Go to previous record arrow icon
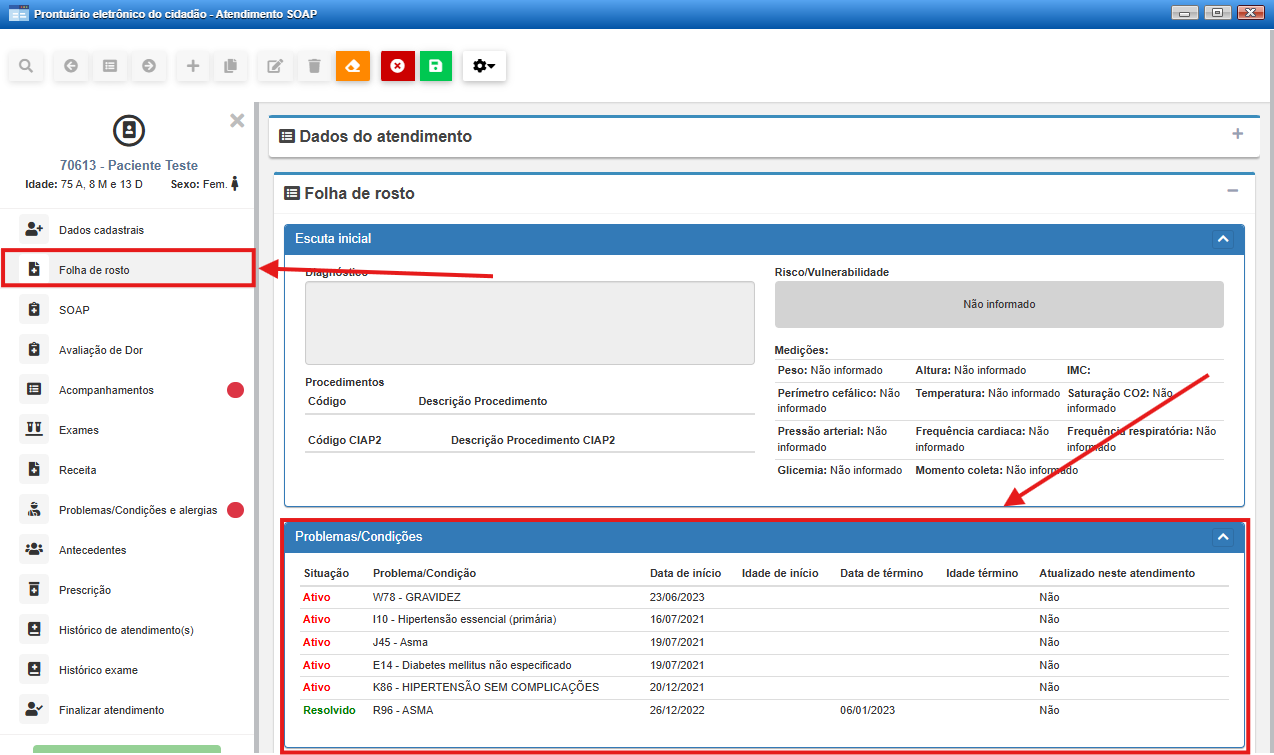 click(x=71, y=66)
